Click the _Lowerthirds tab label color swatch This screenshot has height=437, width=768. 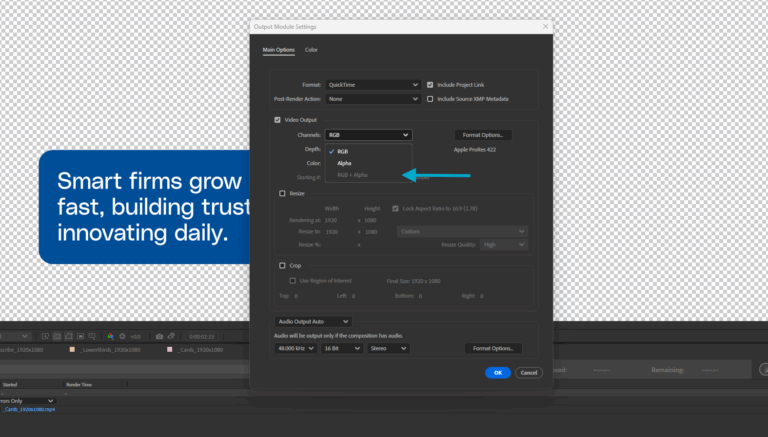click(x=72, y=350)
